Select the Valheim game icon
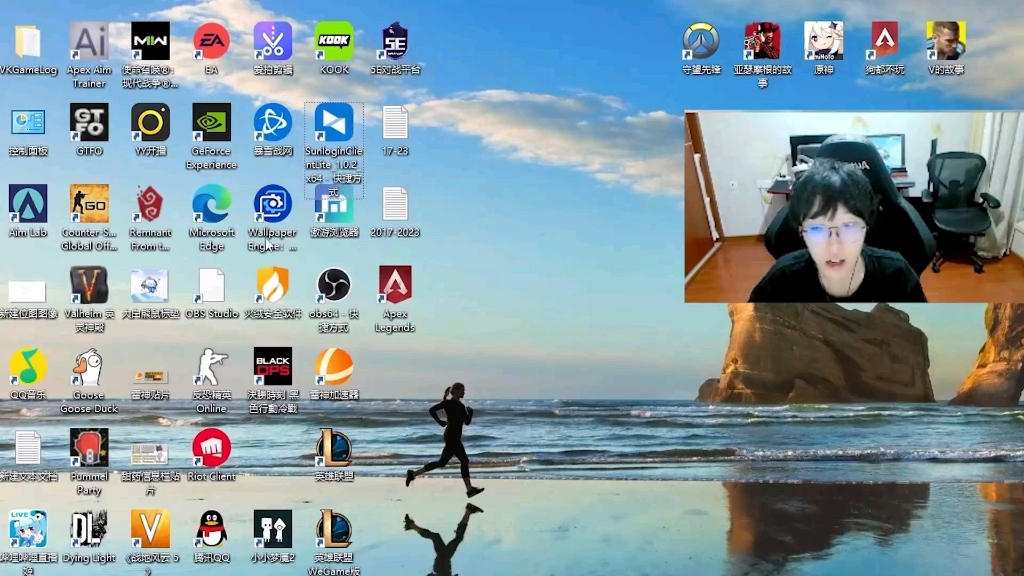Image resolution: width=1024 pixels, height=576 pixels. pos(89,285)
